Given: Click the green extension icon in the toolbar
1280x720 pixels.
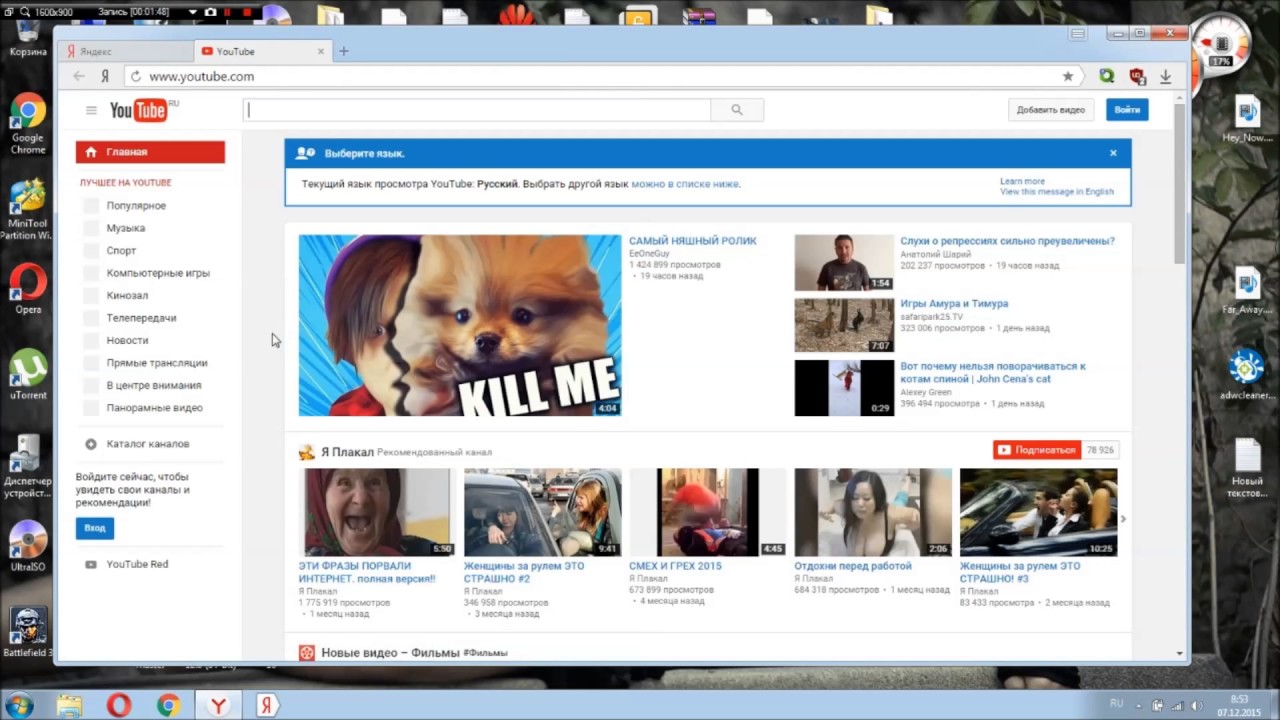Looking at the screenshot, I should [x=1107, y=76].
